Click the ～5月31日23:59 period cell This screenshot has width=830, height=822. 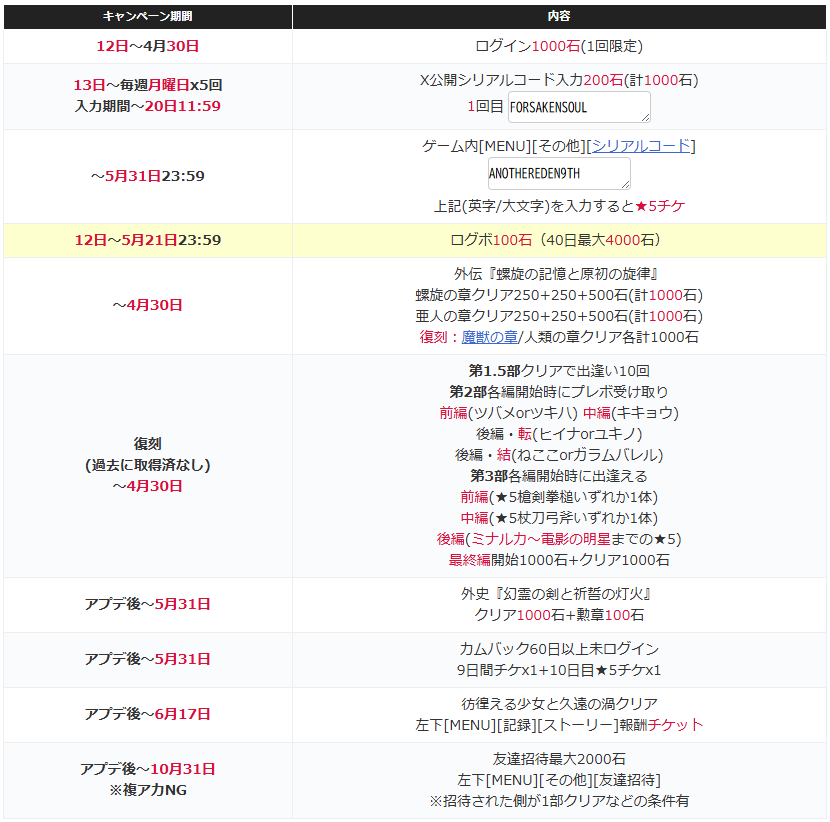(148, 176)
